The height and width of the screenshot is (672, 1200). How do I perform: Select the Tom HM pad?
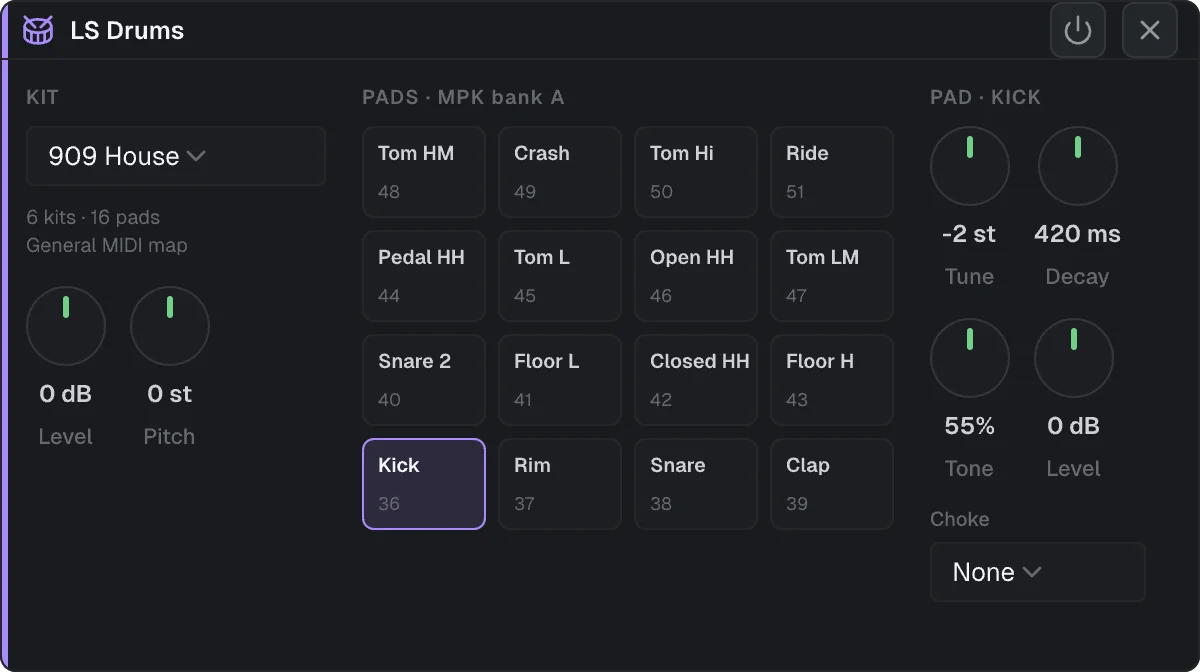point(424,172)
